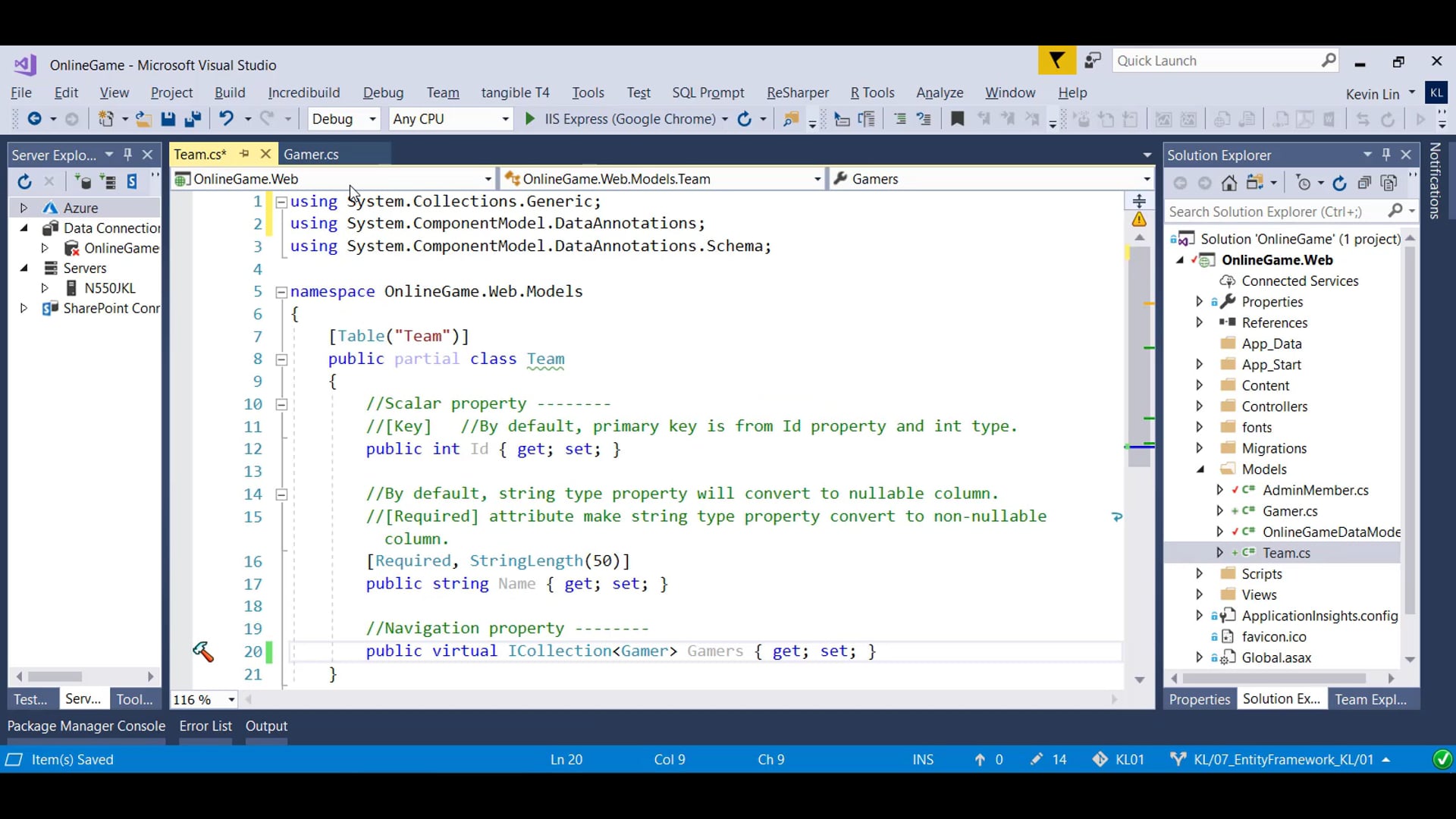Collapse the Team class code outline

coord(281,359)
